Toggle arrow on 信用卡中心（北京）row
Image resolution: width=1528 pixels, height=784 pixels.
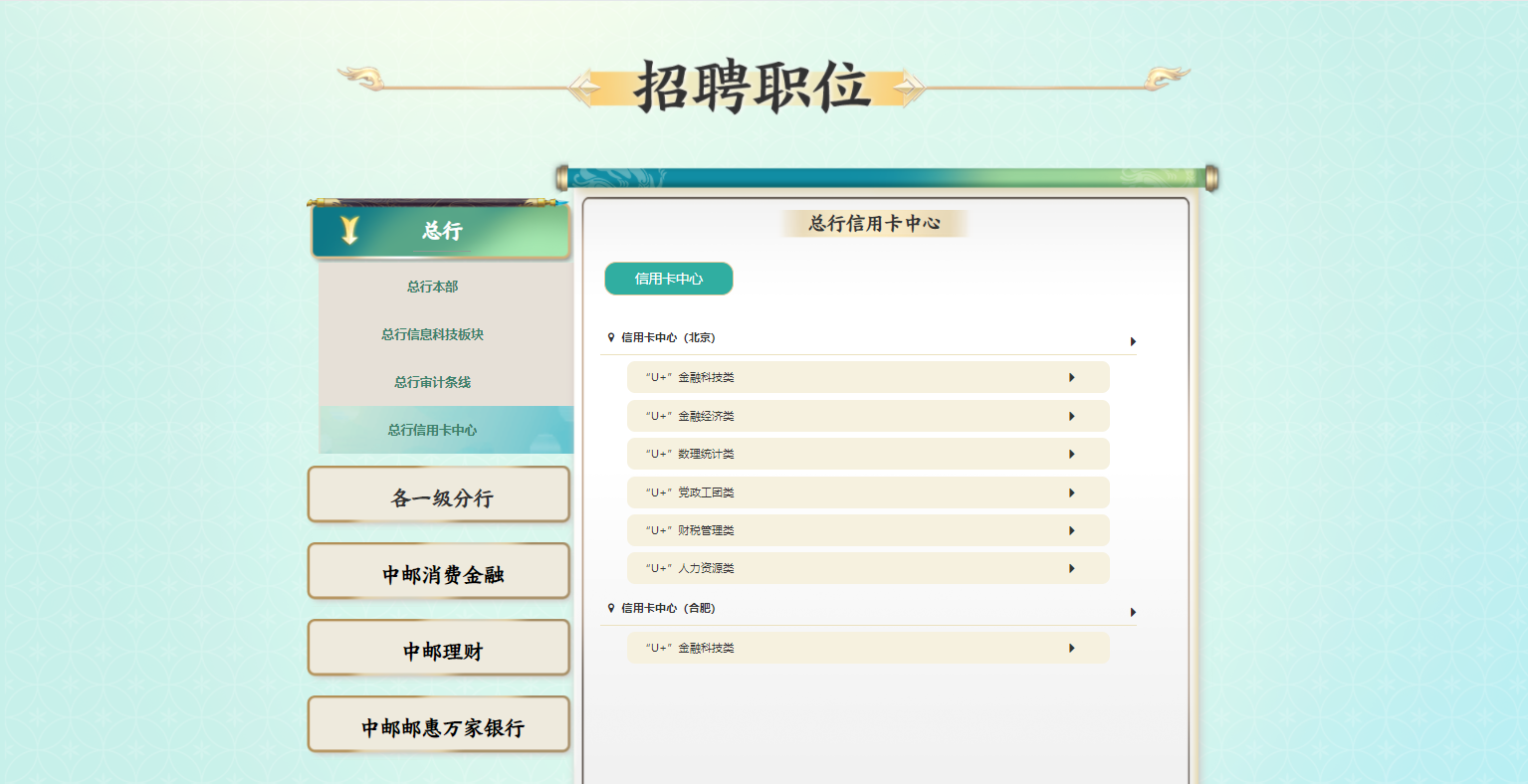point(1133,341)
